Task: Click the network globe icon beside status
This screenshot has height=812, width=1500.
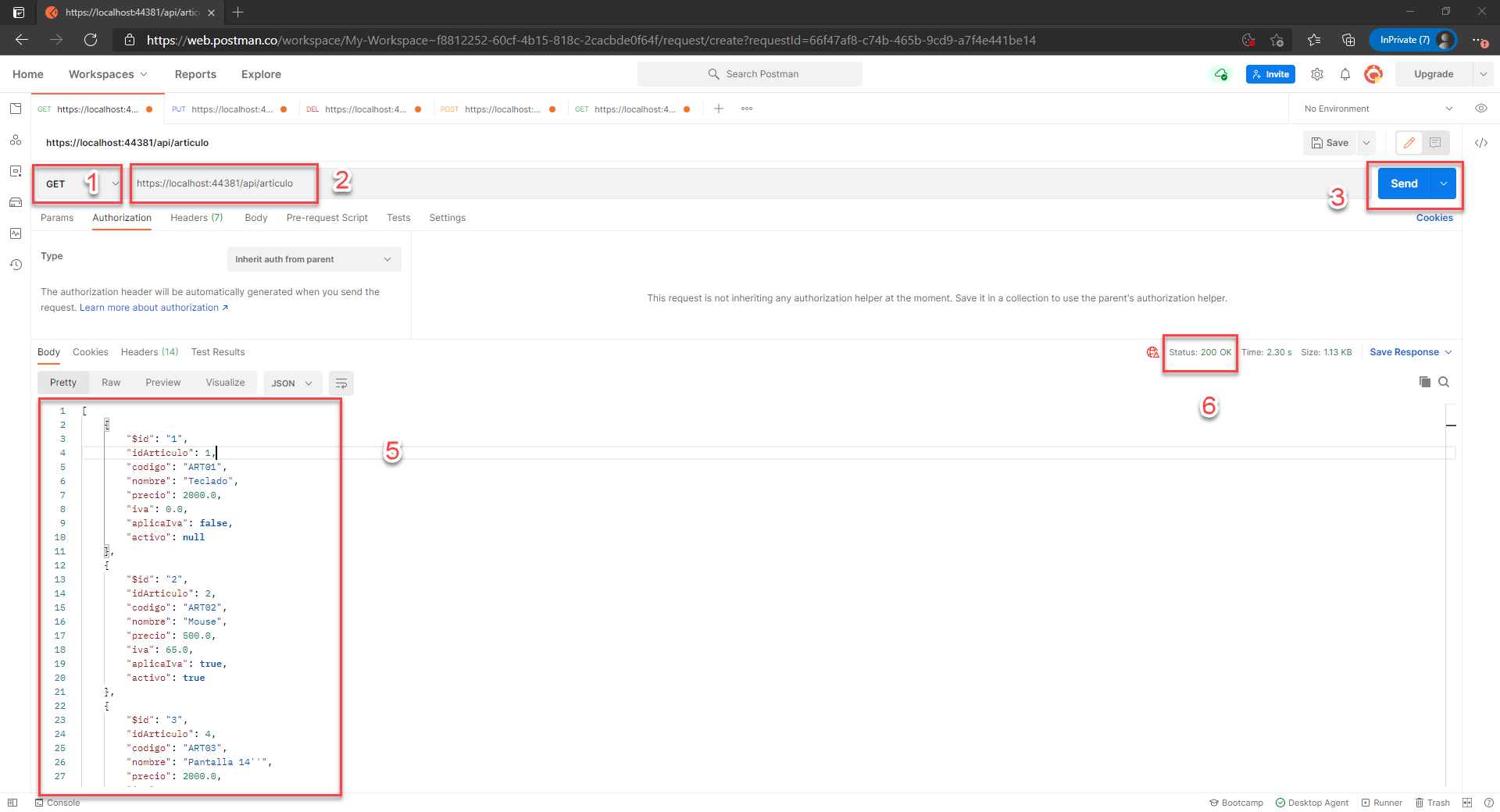Action: point(1152,352)
